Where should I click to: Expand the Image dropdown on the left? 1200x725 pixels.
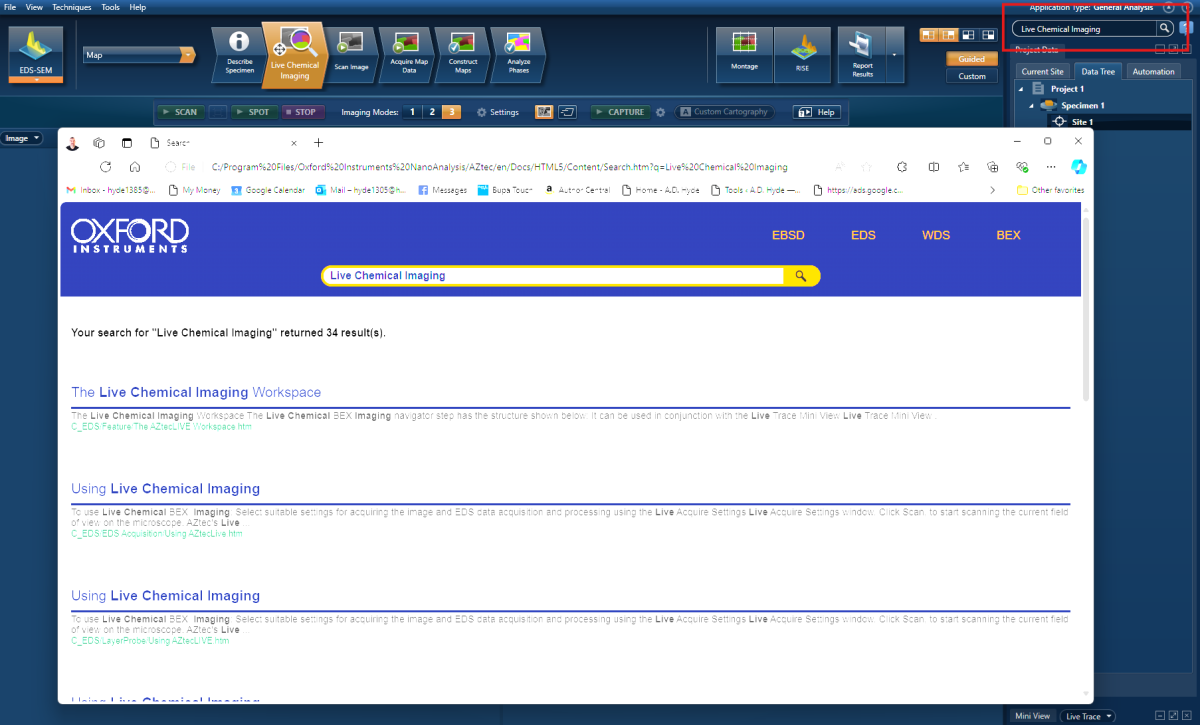point(23,138)
